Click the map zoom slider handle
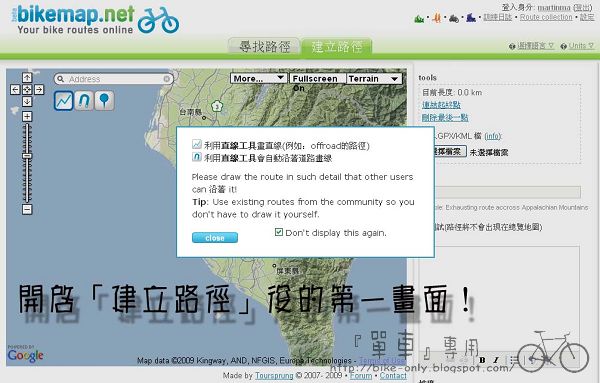The image size is (600, 383). [x=27, y=156]
